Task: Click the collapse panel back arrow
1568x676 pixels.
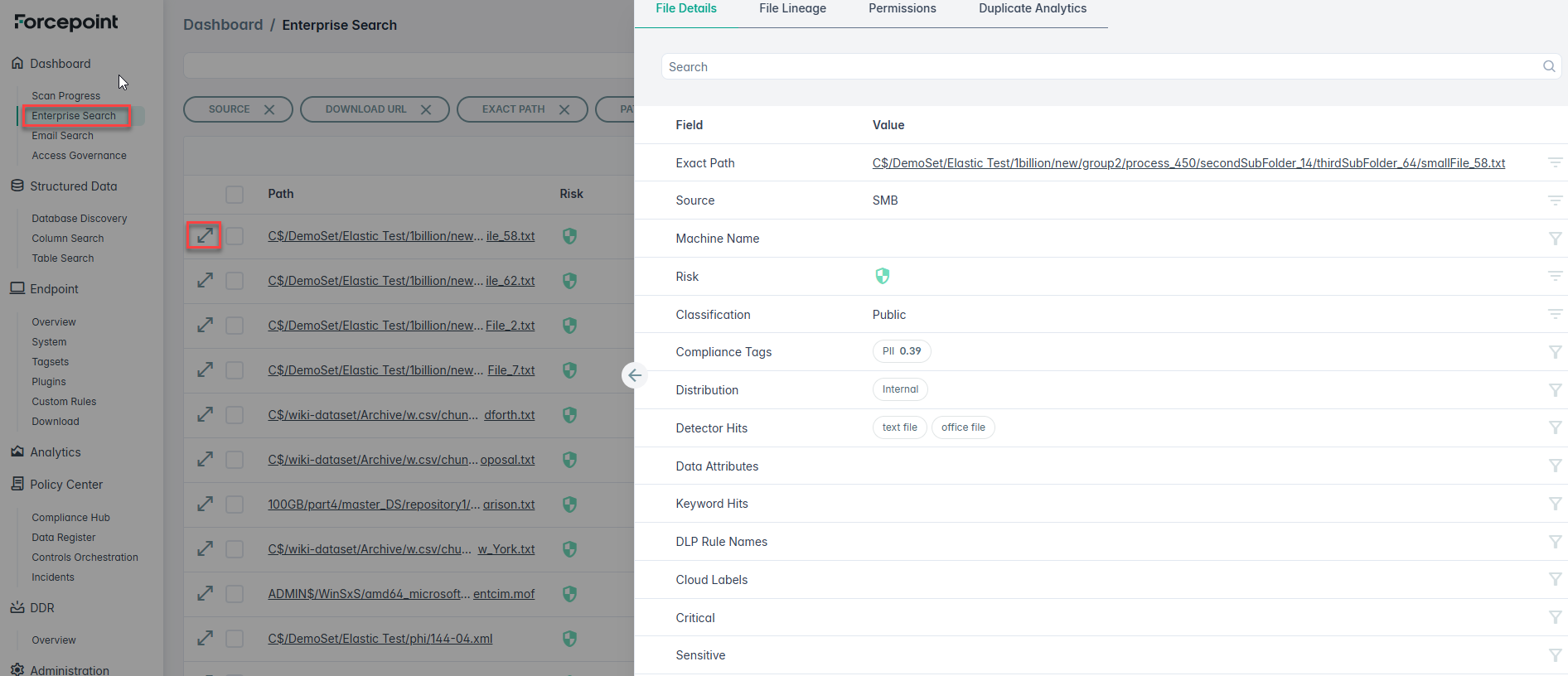Action: [x=635, y=375]
